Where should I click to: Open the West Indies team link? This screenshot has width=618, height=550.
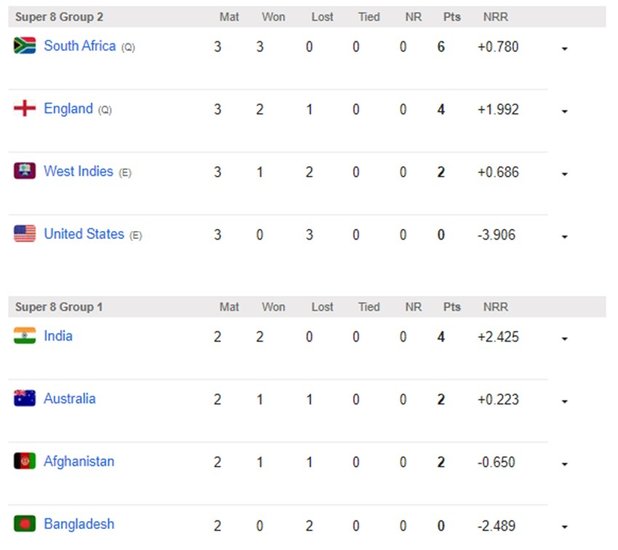[78, 171]
